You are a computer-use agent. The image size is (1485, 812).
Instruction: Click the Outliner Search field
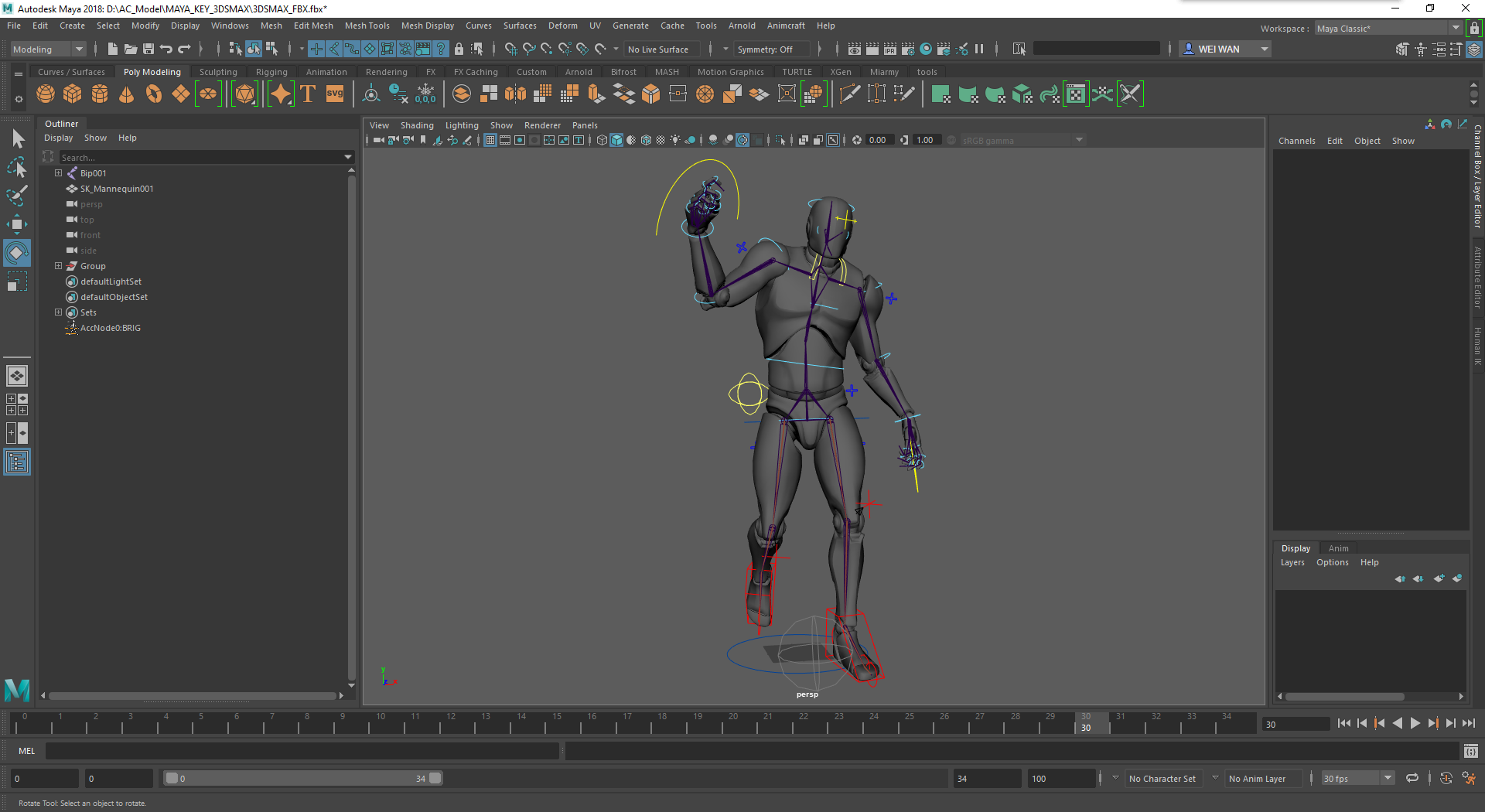(x=203, y=157)
